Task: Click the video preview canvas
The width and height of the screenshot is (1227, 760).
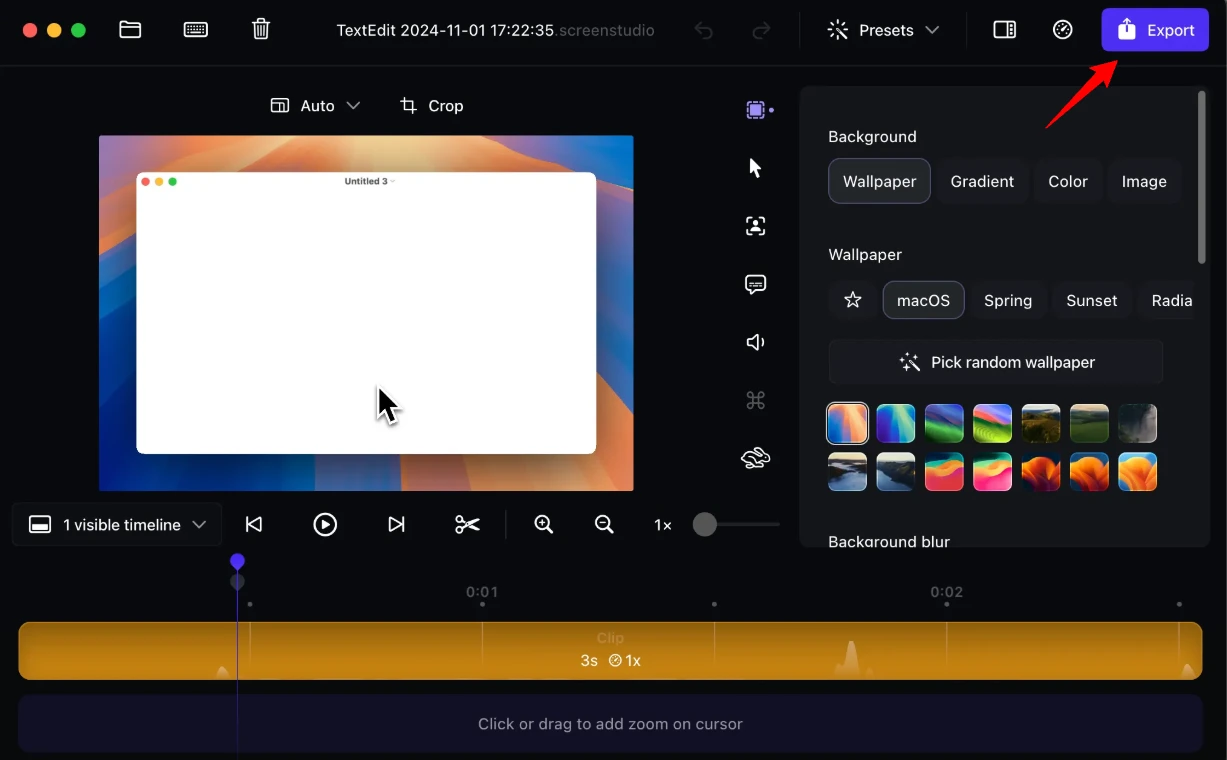Action: [366, 313]
